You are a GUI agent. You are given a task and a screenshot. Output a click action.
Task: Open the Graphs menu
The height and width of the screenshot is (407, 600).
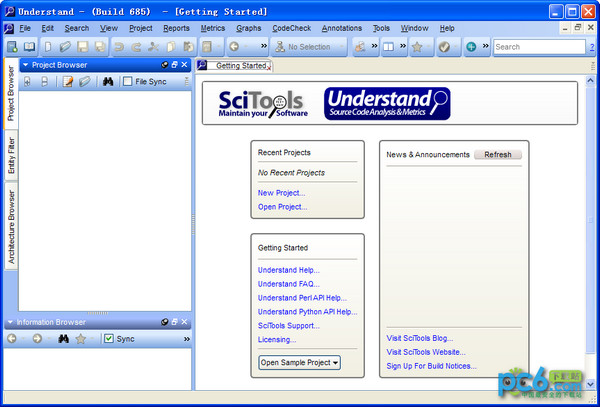click(x=249, y=28)
